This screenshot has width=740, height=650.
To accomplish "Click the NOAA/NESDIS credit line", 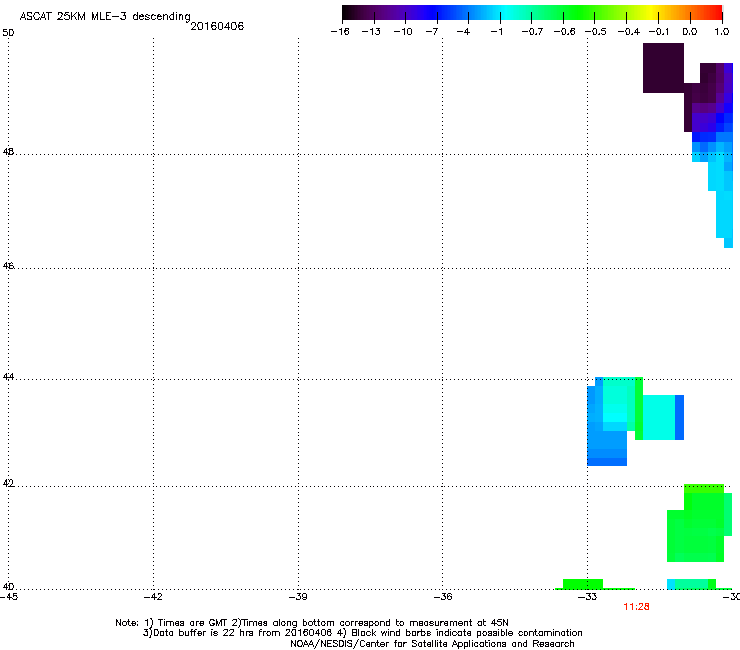I will point(432,644).
